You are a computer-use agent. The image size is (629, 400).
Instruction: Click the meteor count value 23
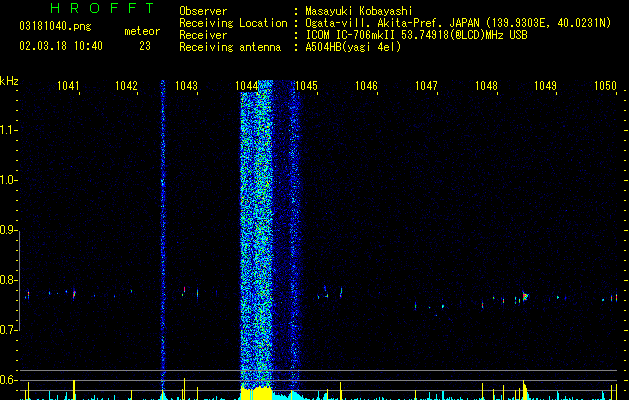point(145,46)
